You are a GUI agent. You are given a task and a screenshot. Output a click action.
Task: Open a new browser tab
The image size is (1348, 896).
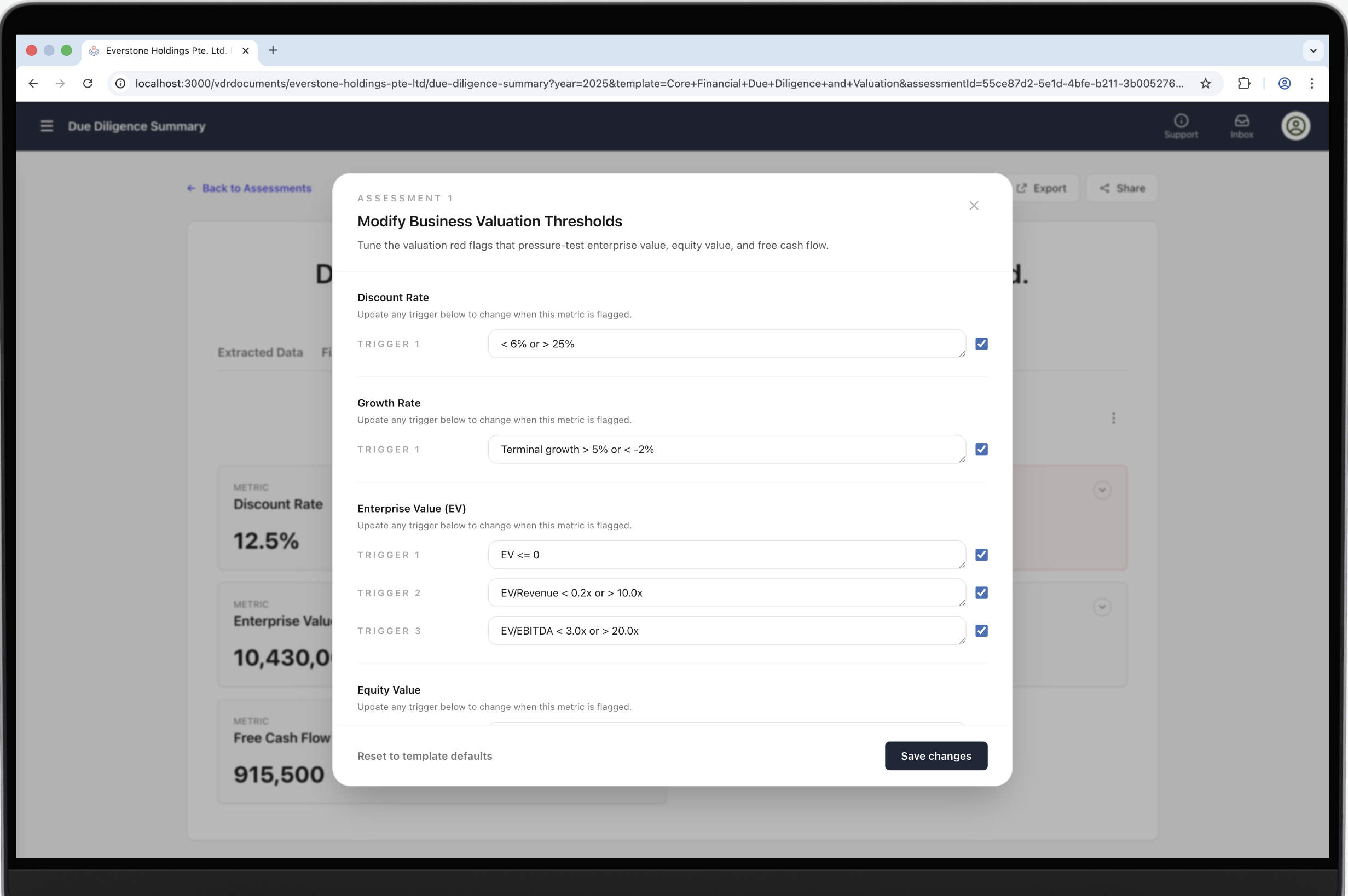point(273,50)
